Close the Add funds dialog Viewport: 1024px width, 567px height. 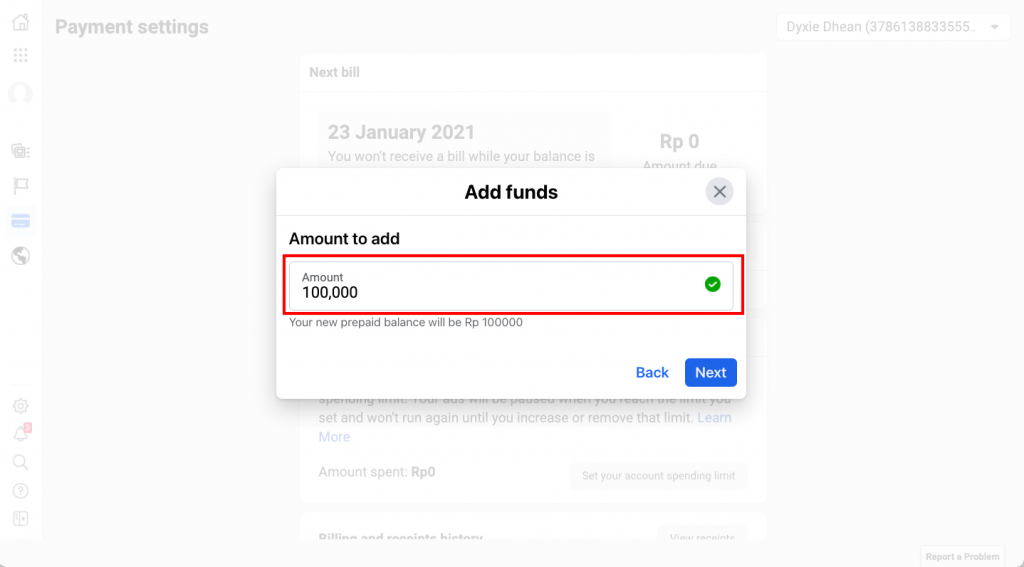(x=719, y=192)
